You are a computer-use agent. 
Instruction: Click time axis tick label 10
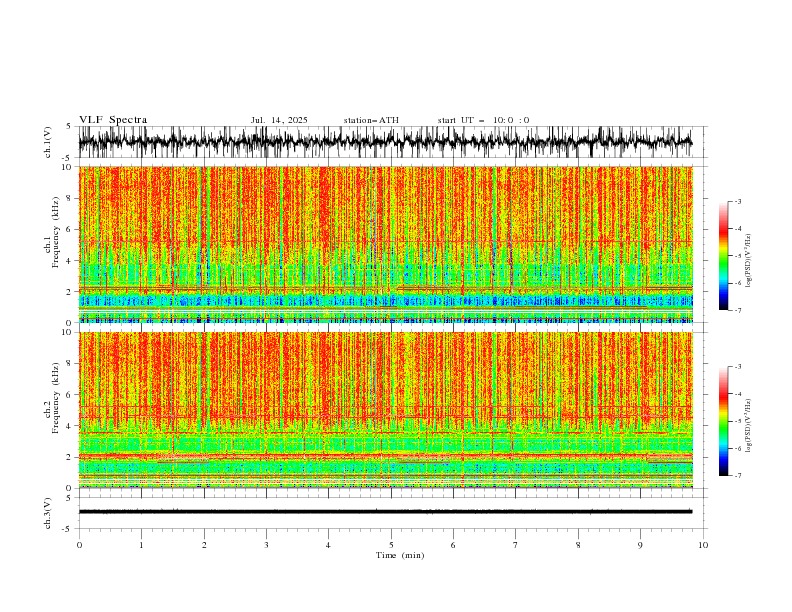click(x=703, y=545)
